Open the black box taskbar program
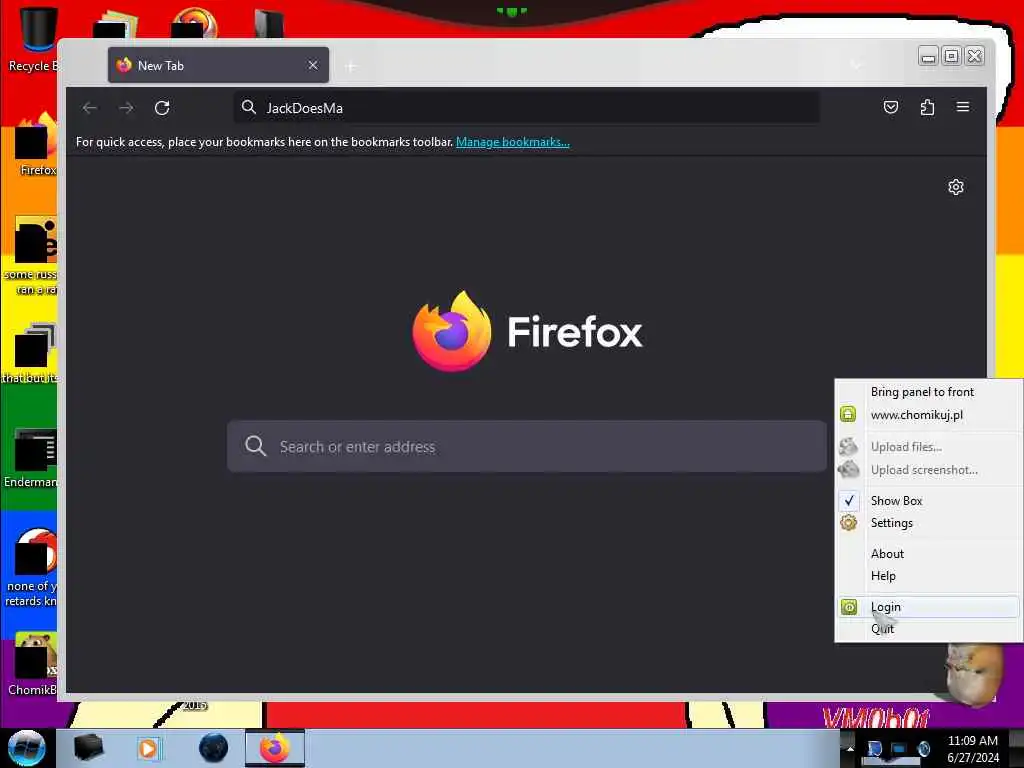This screenshot has width=1024, height=768. 88,748
